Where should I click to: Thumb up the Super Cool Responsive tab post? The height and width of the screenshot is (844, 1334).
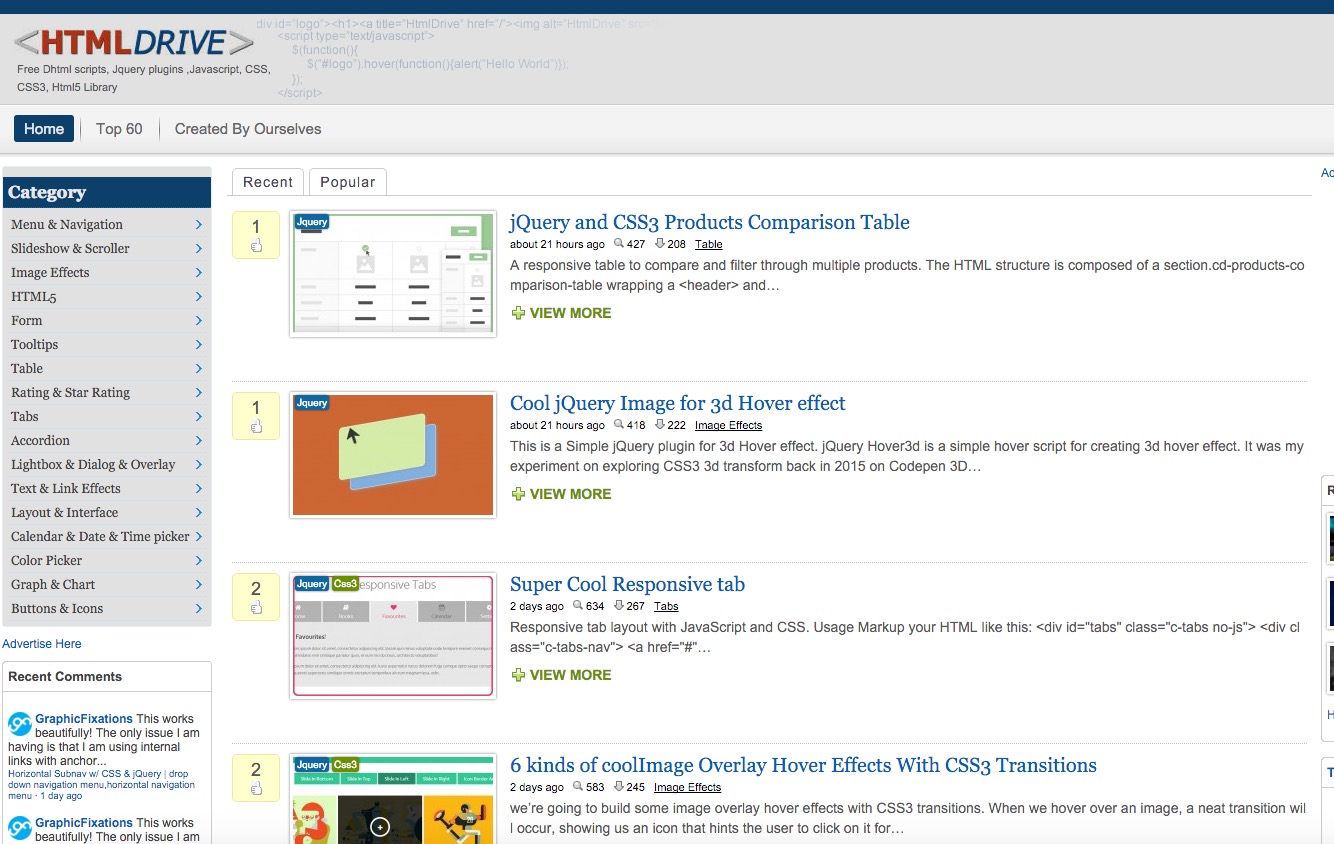click(256, 608)
